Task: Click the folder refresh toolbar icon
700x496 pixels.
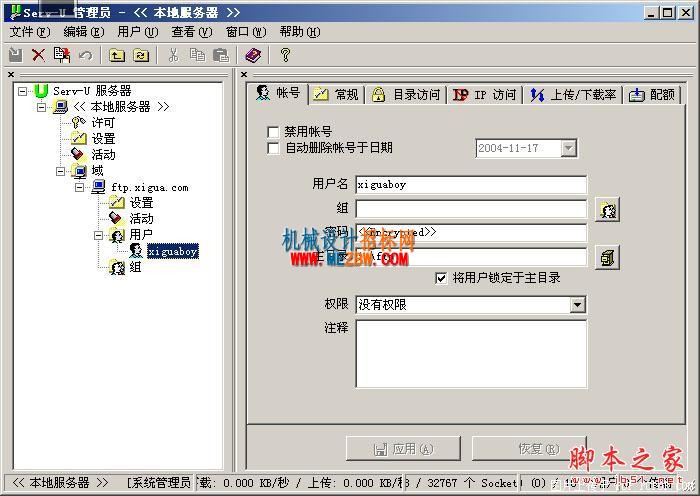Action: click(x=141, y=55)
